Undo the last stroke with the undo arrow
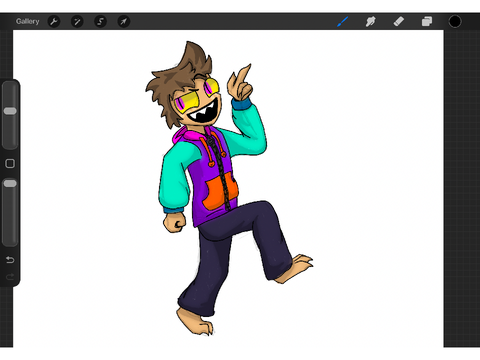This screenshot has height=360, width=480. coord(10,259)
